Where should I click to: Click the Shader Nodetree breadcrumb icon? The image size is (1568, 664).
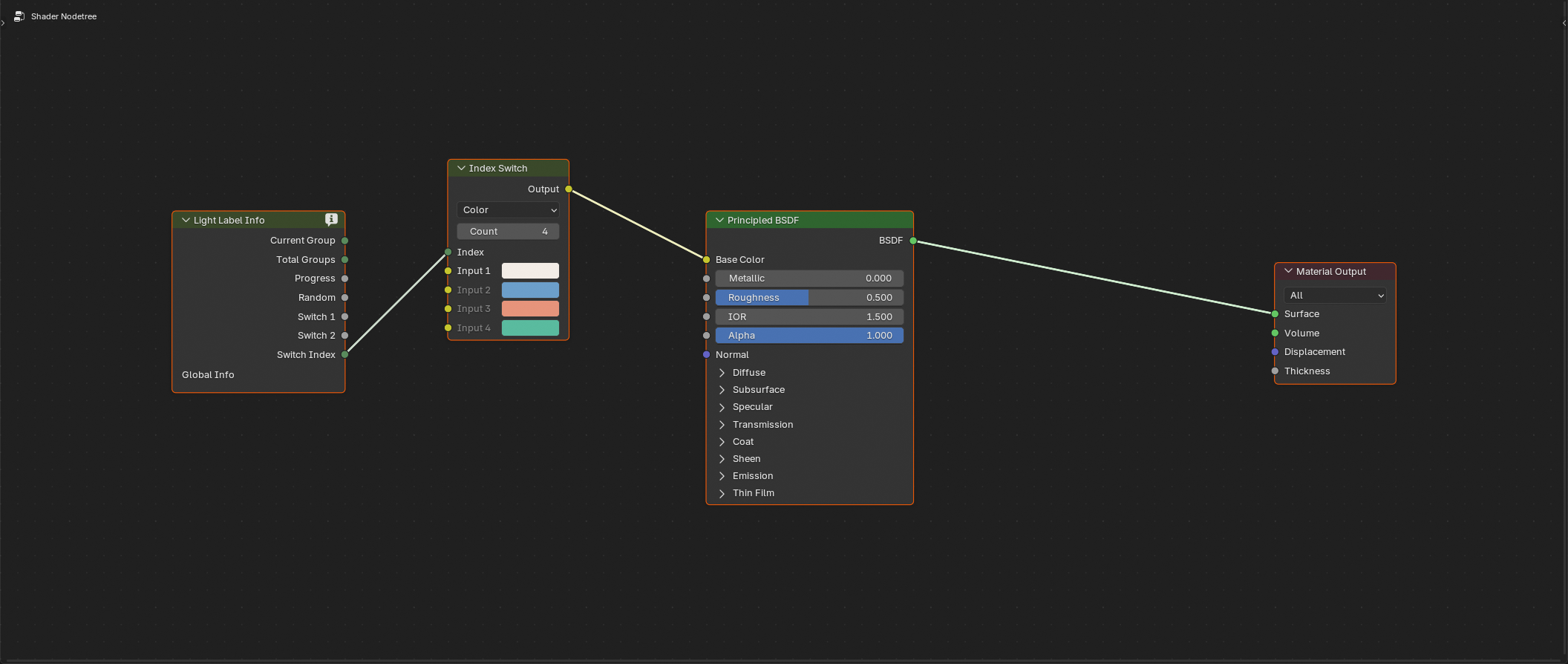19,16
